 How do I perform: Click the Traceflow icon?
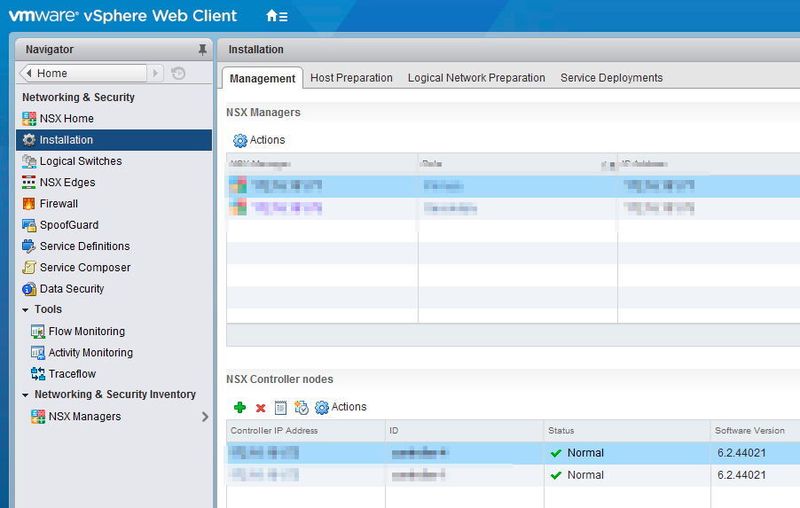click(38, 374)
